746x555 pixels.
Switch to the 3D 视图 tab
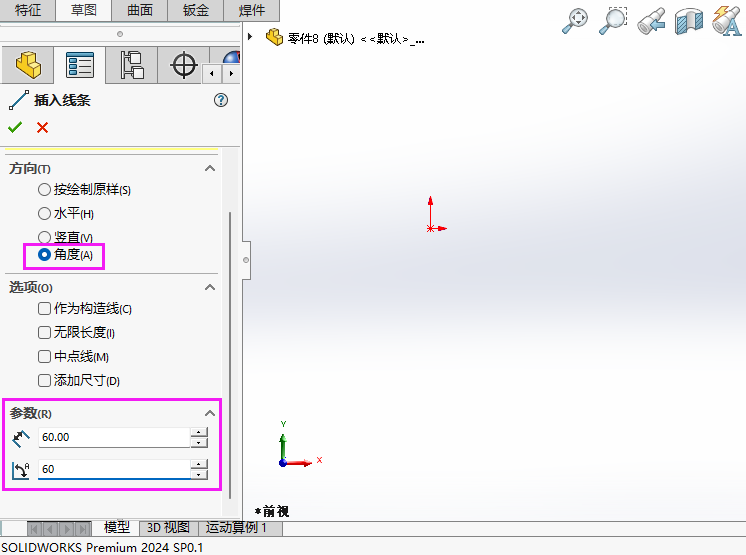[168, 528]
